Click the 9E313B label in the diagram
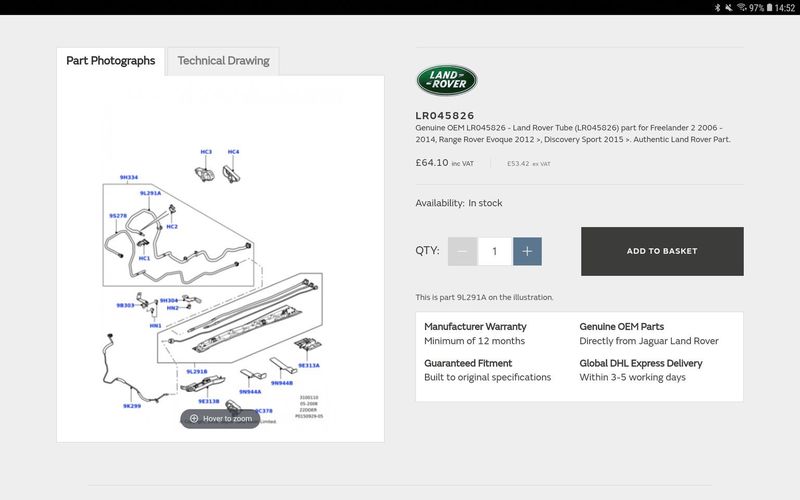The width and height of the screenshot is (800, 500). pyautogui.click(x=209, y=402)
